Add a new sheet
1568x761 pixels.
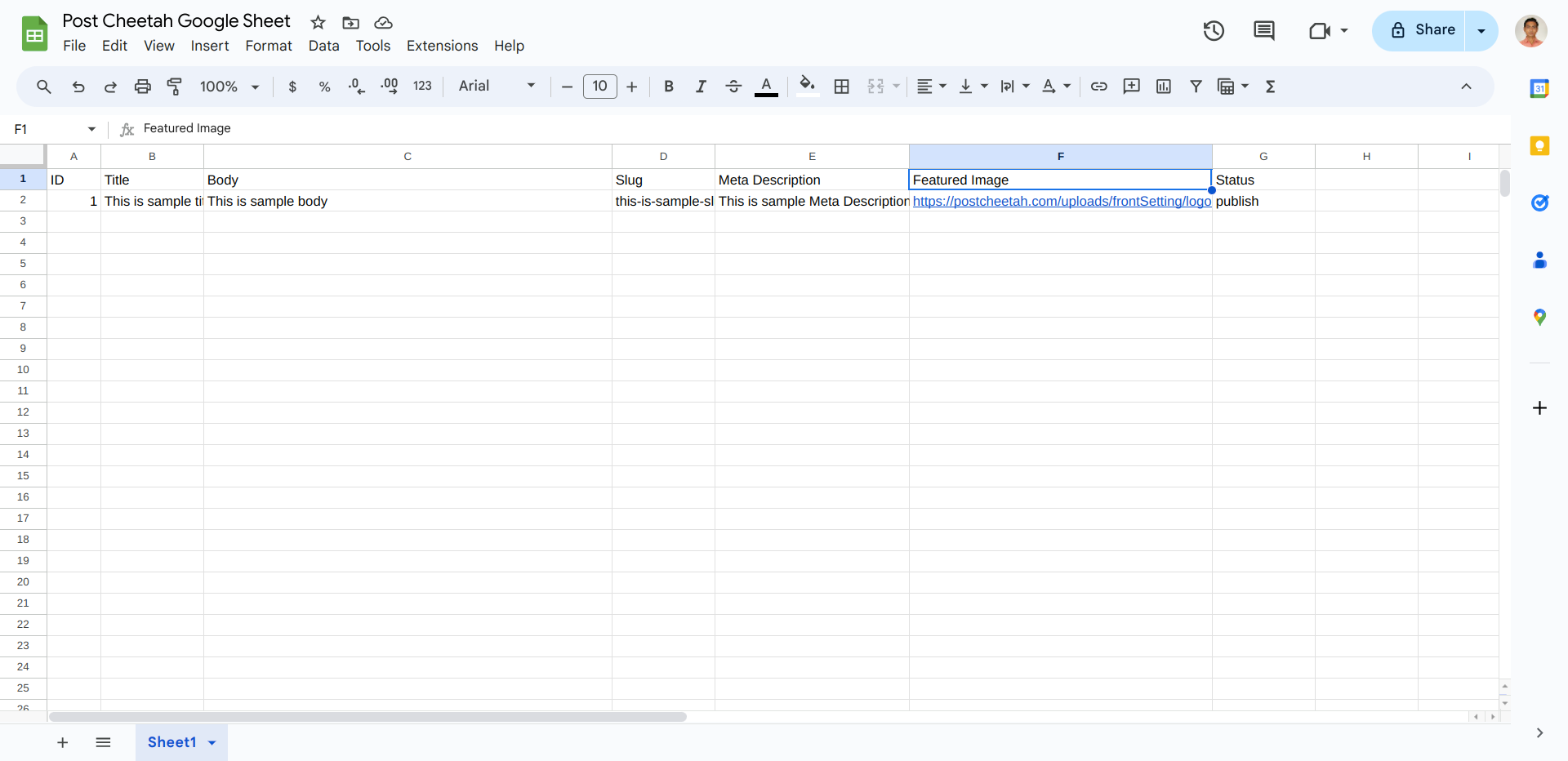(62, 742)
